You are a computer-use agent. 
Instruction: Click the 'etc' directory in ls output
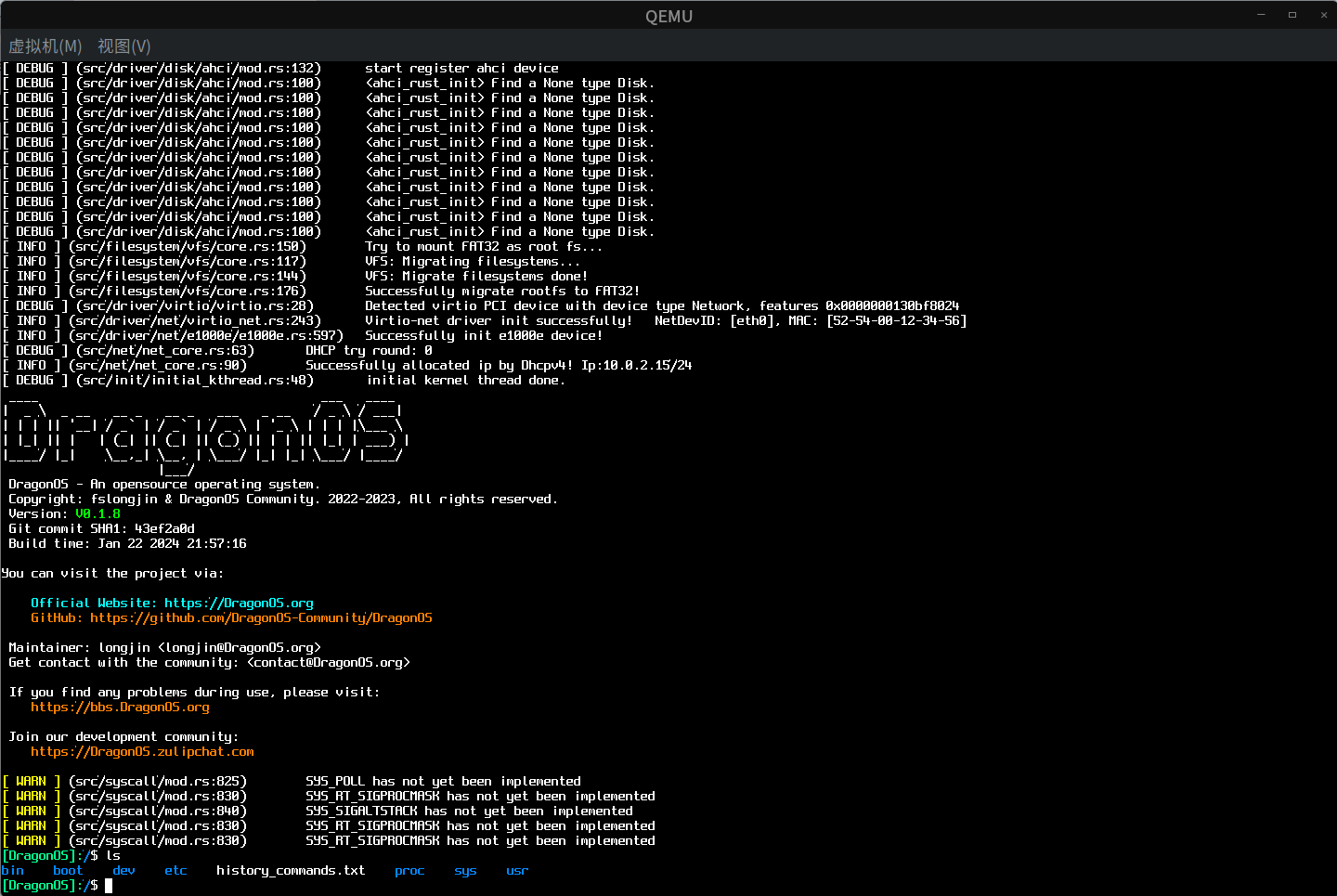click(x=175, y=871)
